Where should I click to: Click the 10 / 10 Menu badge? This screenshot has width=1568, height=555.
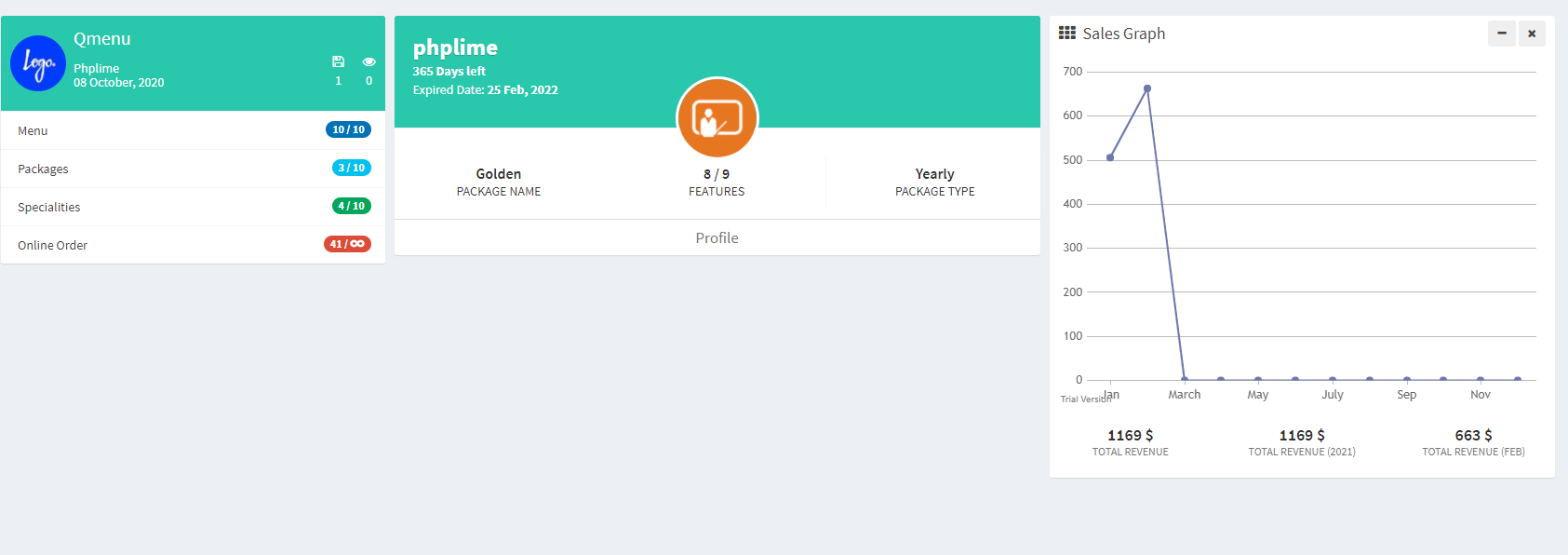click(x=348, y=129)
